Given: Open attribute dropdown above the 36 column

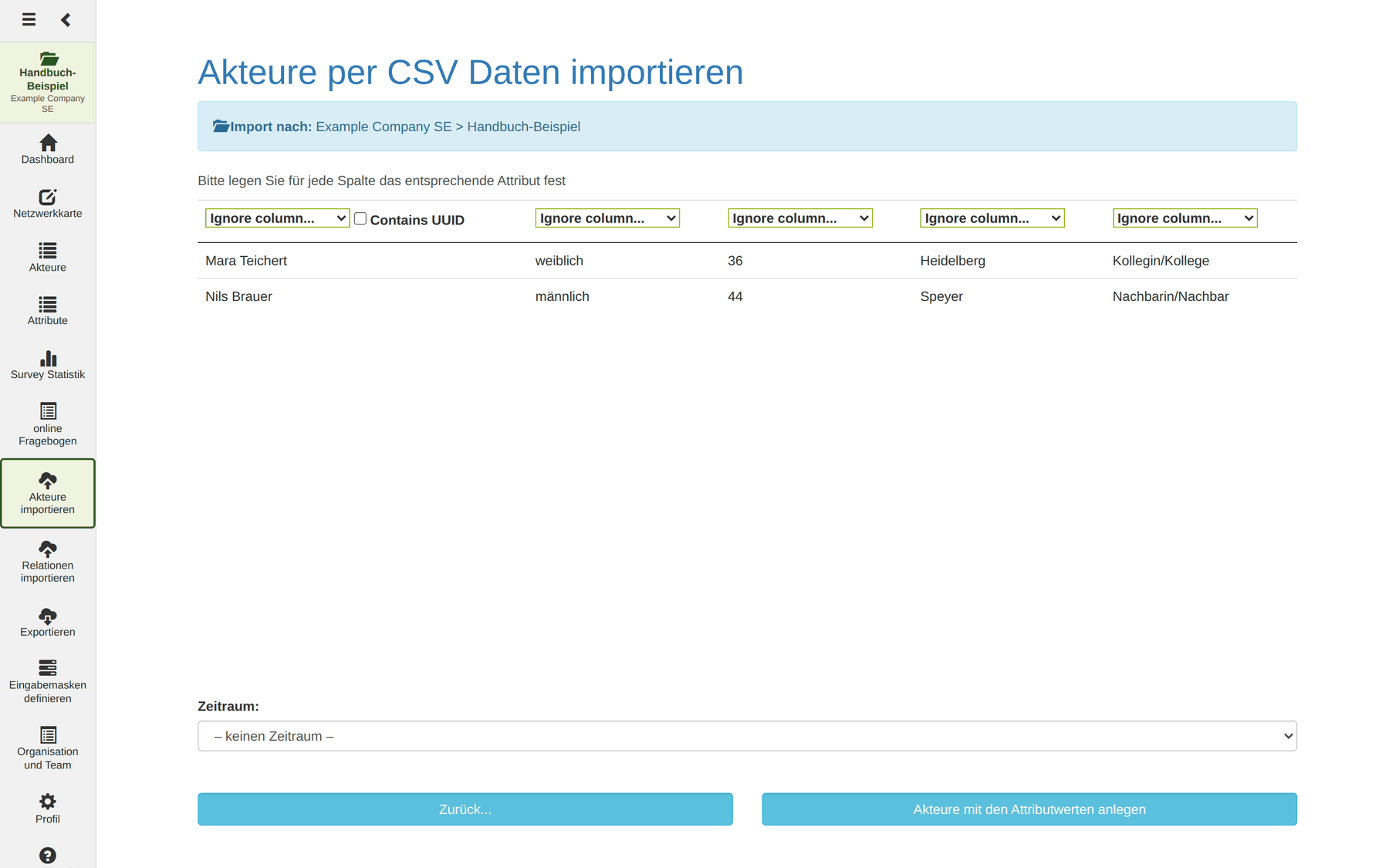Looking at the screenshot, I should click(x=800, y=218).
